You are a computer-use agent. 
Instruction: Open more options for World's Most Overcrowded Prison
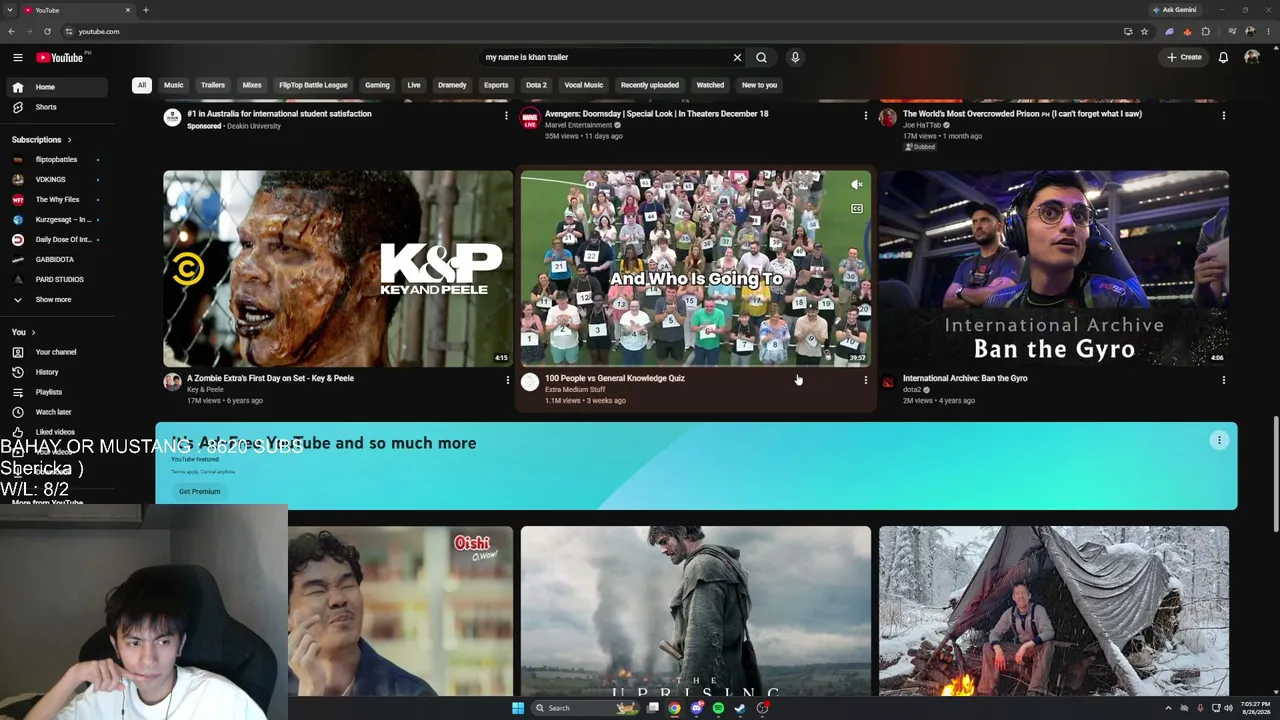pyautogui.click(x=1223, y=116)
